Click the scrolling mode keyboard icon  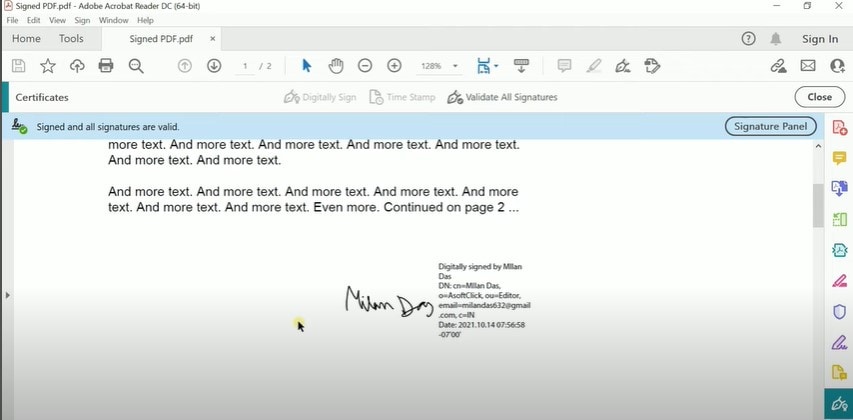coord(522,66)
